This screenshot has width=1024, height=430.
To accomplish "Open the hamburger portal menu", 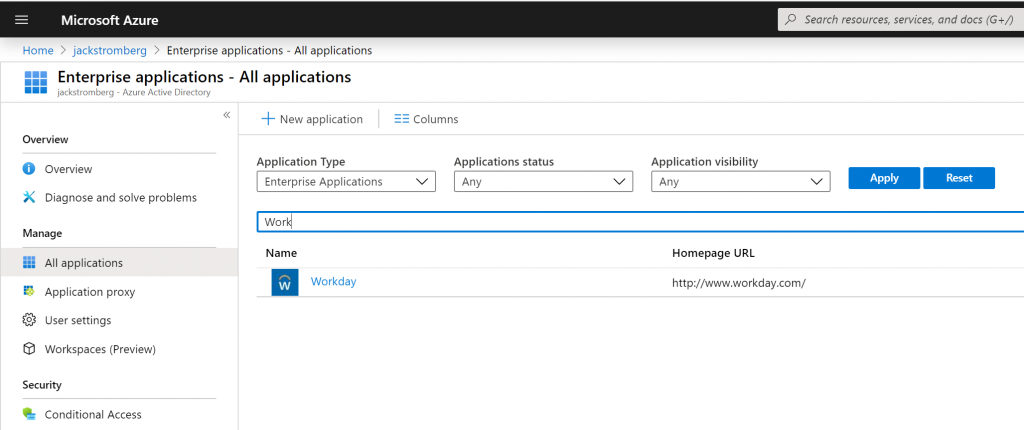I will [22, 20].
